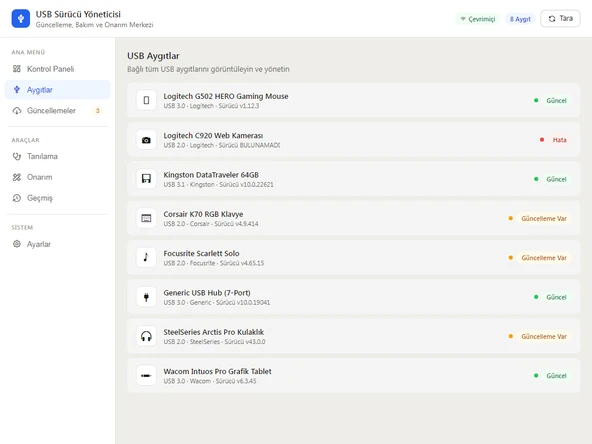Viewport: 592px width, 444px height.
Task: Click the headphones icon for SteelSeries Arctis Pro
Action: click(x=146, y=336)
